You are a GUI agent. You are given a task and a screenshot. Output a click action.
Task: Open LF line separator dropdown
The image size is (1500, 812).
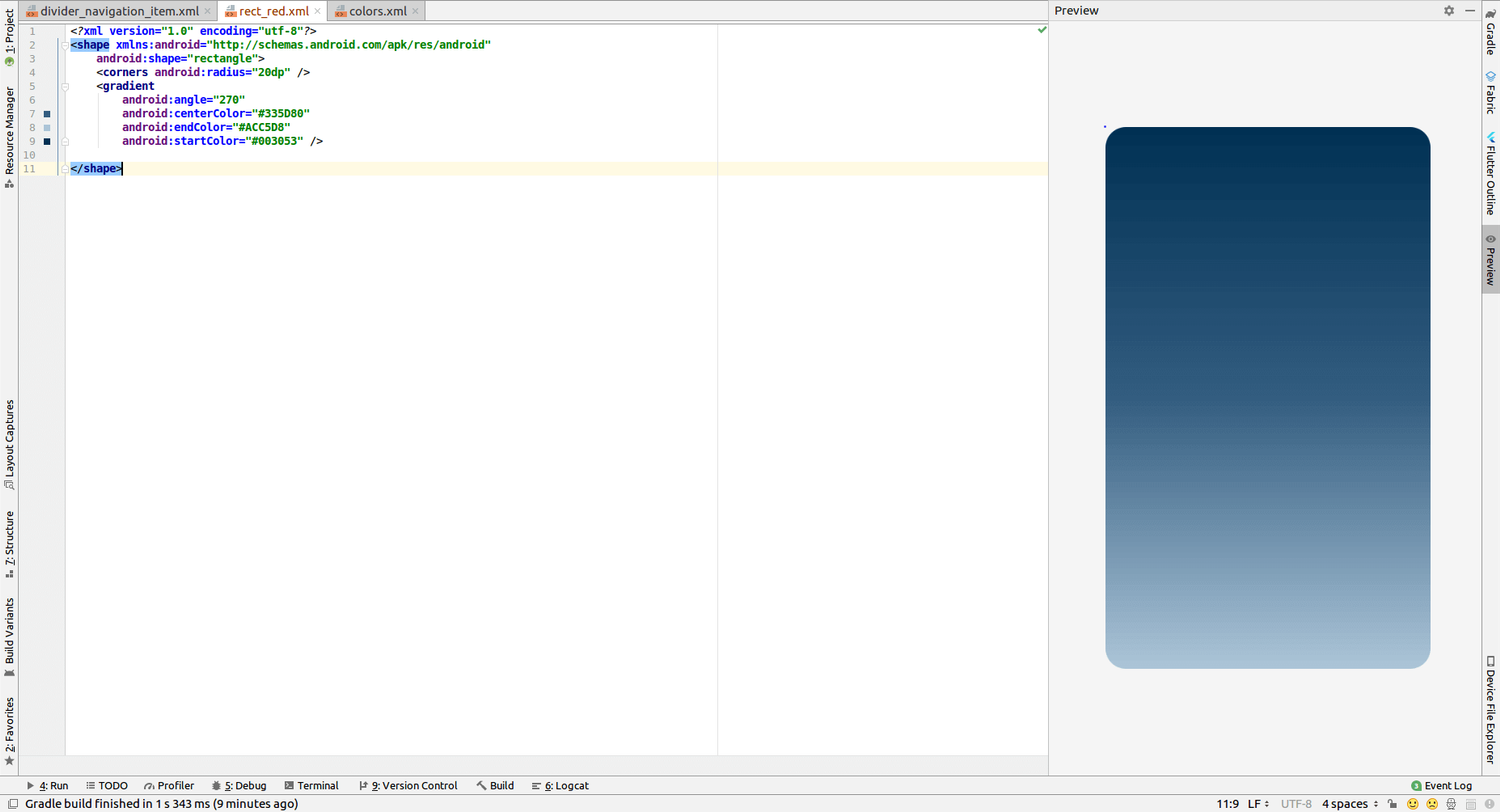pos(1258,803)
